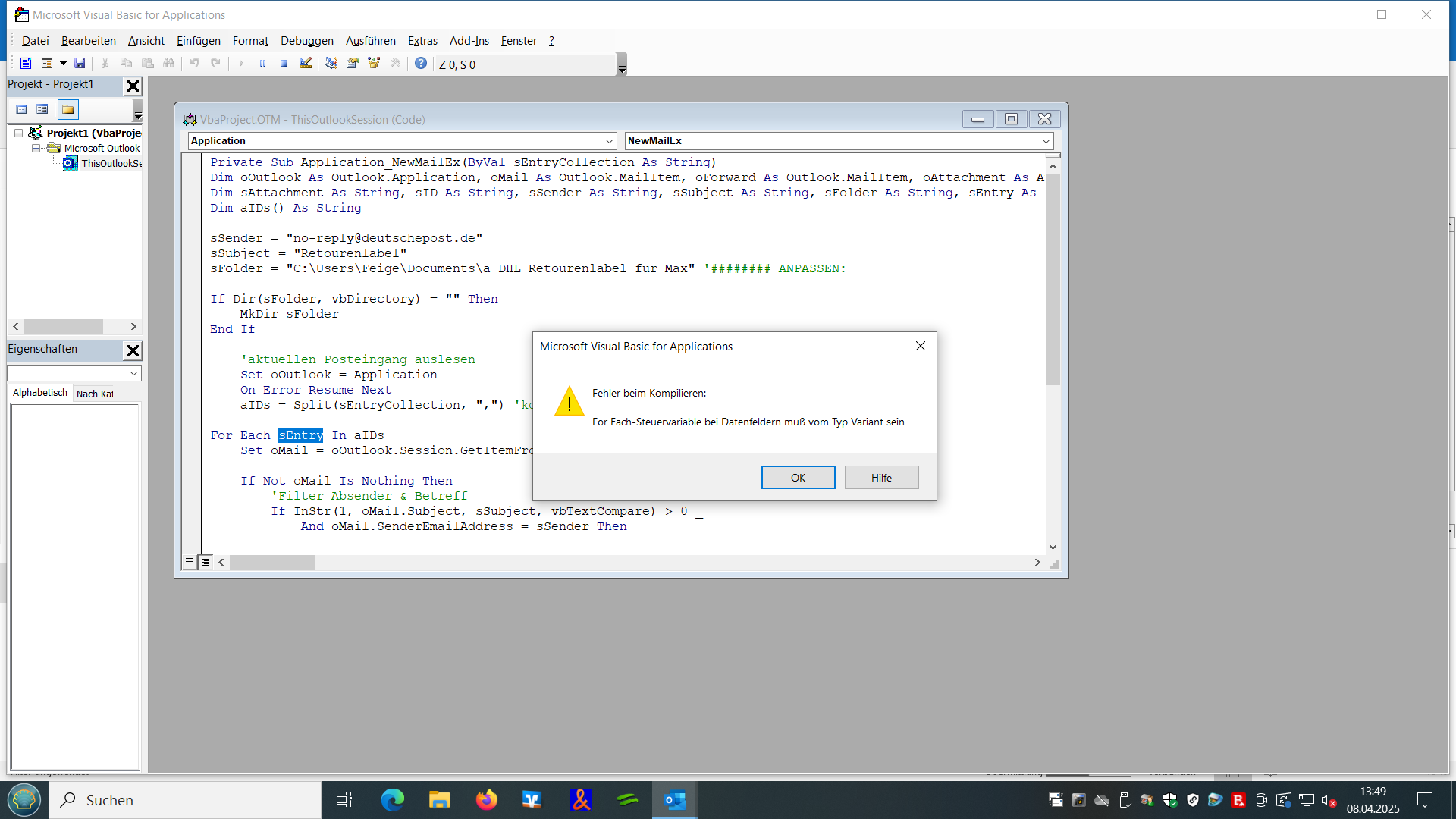Open the Eigenschaften object selector dropdown
Image resolution: width=1456 pixels, height=819 pixels.
pyautogui.click(x=133, y=373)
